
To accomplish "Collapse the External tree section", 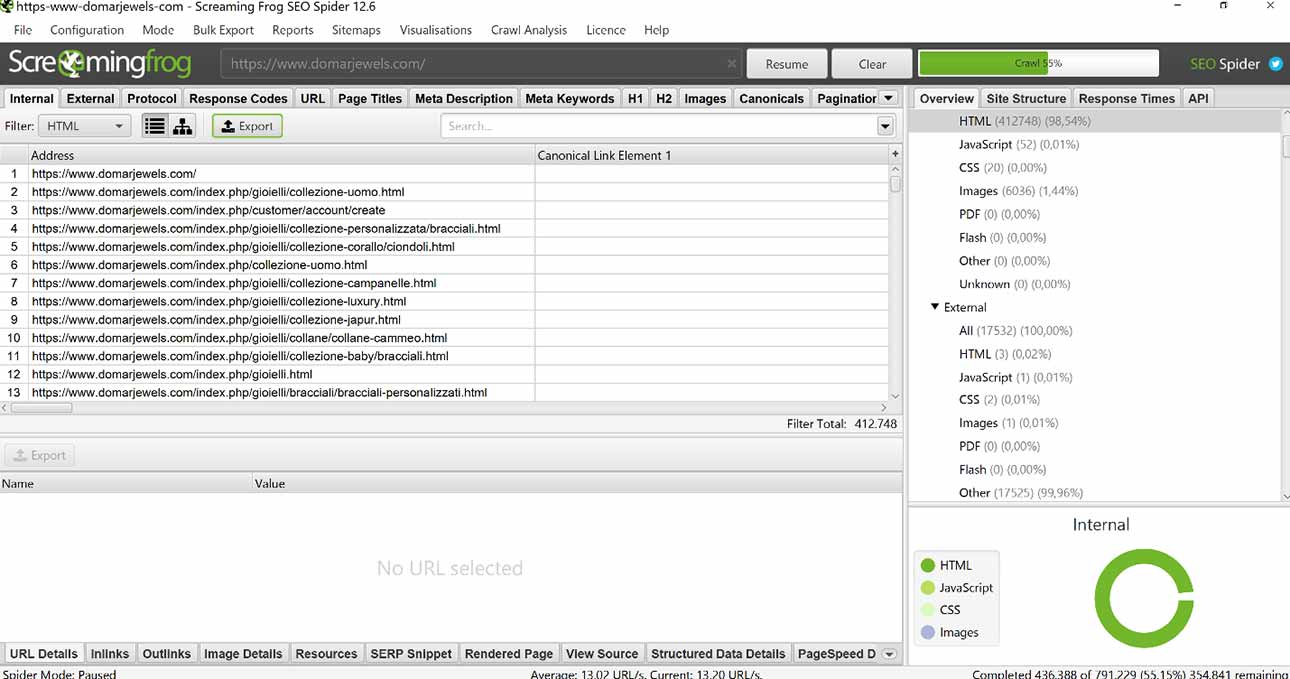I will 935,307.
